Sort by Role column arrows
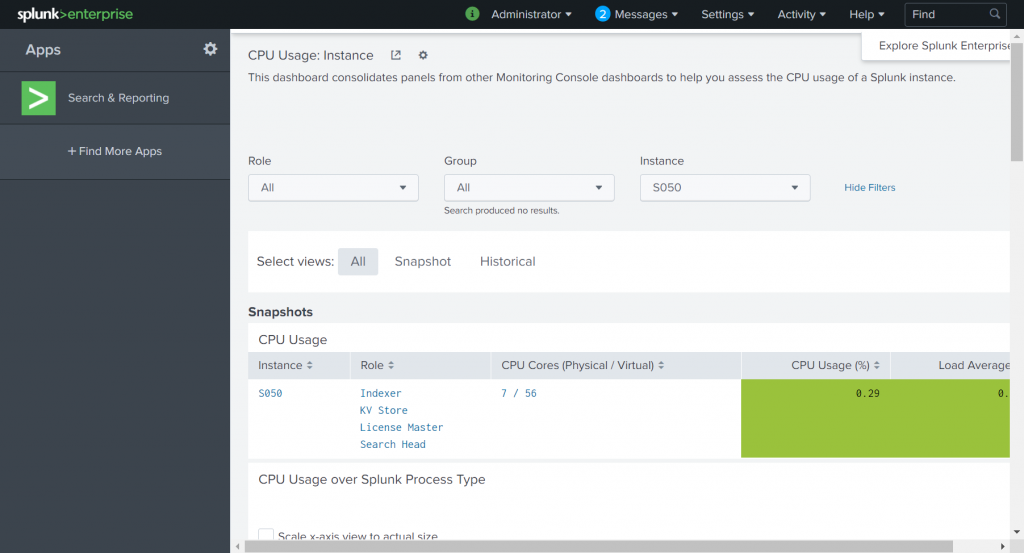This screenshot has height=553, width=1024. [x=391, y=366]
